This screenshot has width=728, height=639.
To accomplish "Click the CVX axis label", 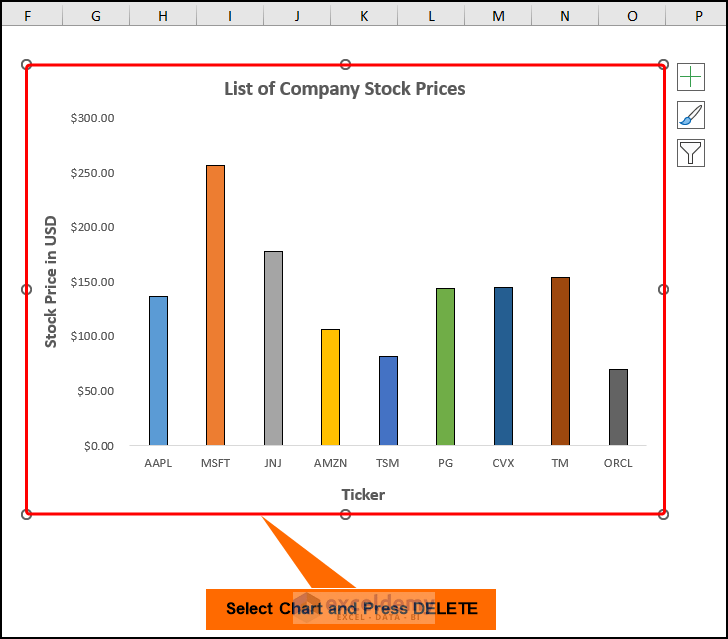I will point(503,463).
